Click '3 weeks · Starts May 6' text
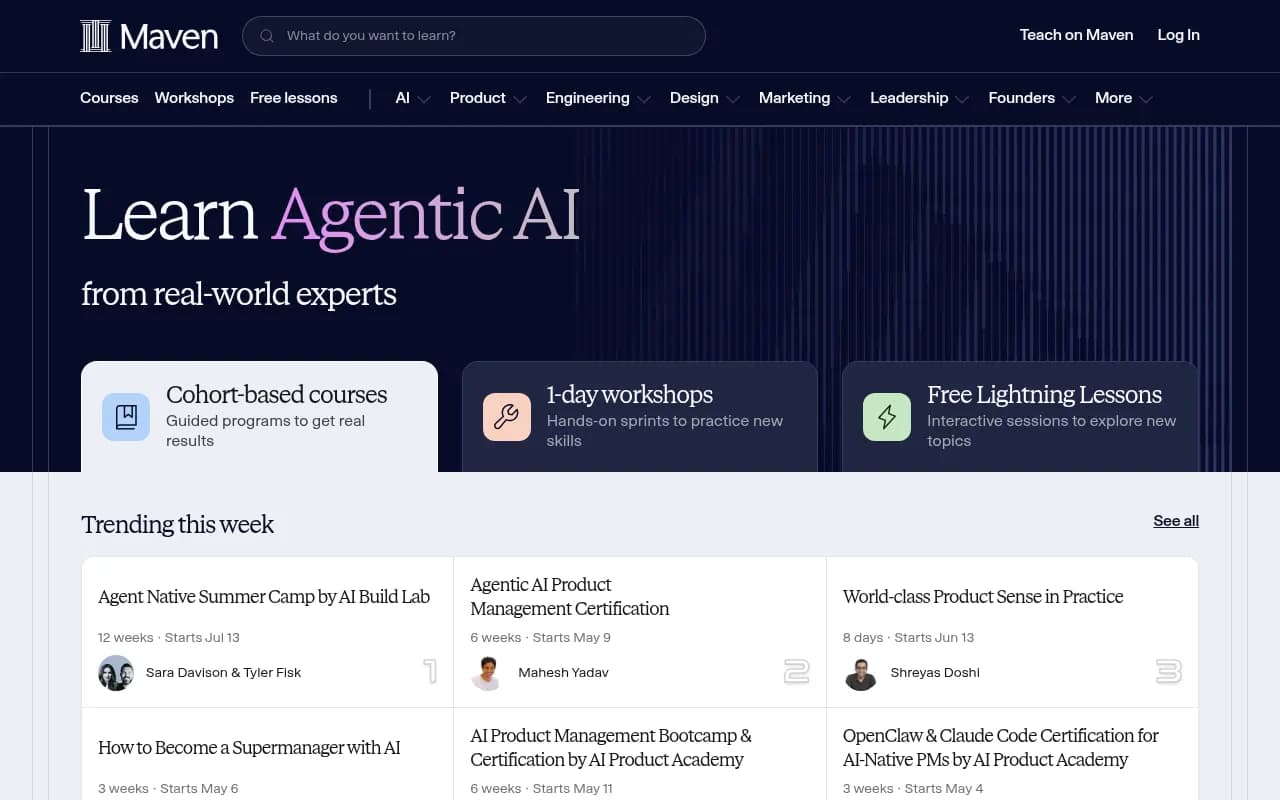 [x=168, y=789]
